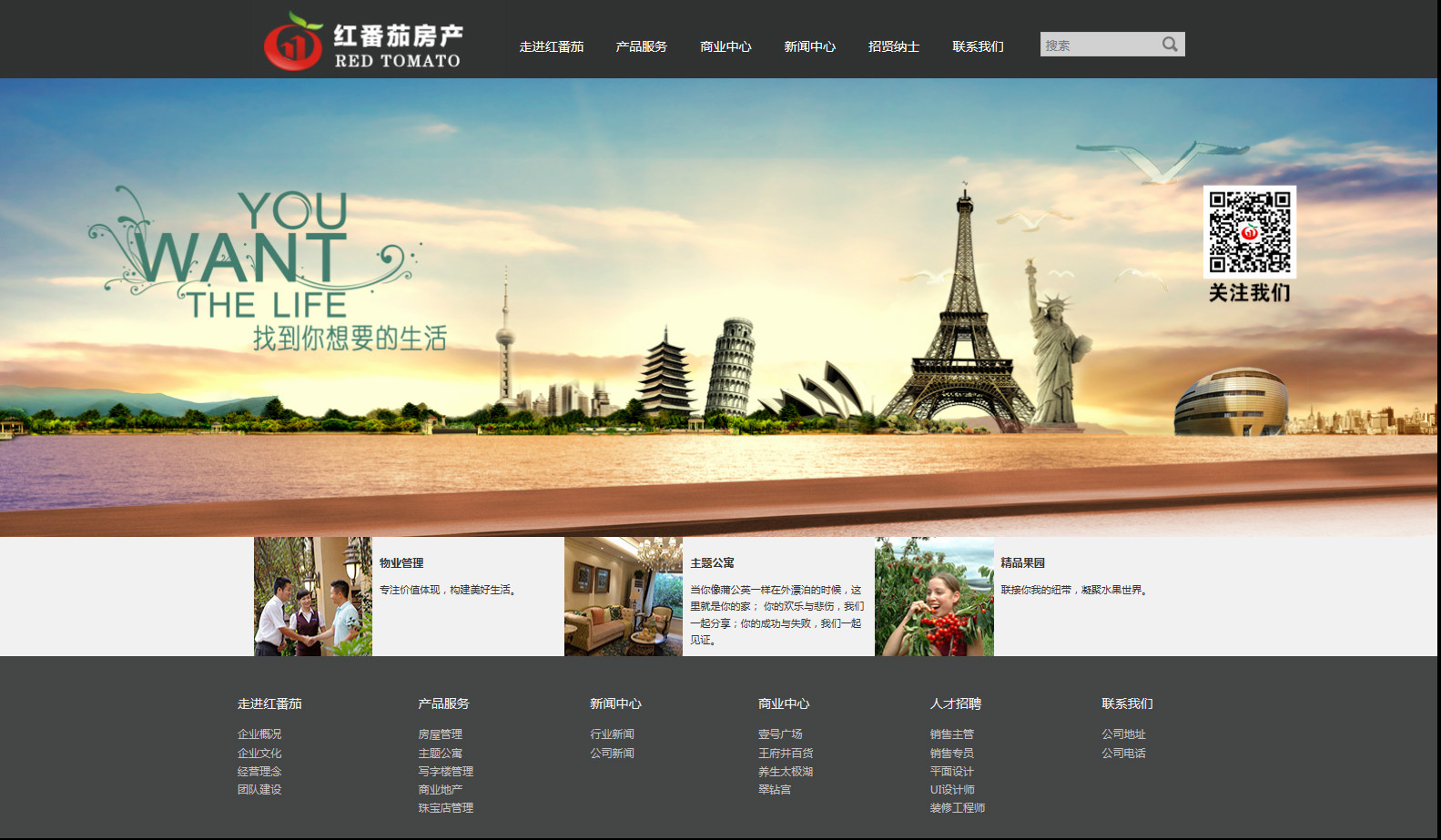The width and height of the screenshot is (1441, 840).
Task: Open 写字楼管理 footer link
Action: pos(446,772)
